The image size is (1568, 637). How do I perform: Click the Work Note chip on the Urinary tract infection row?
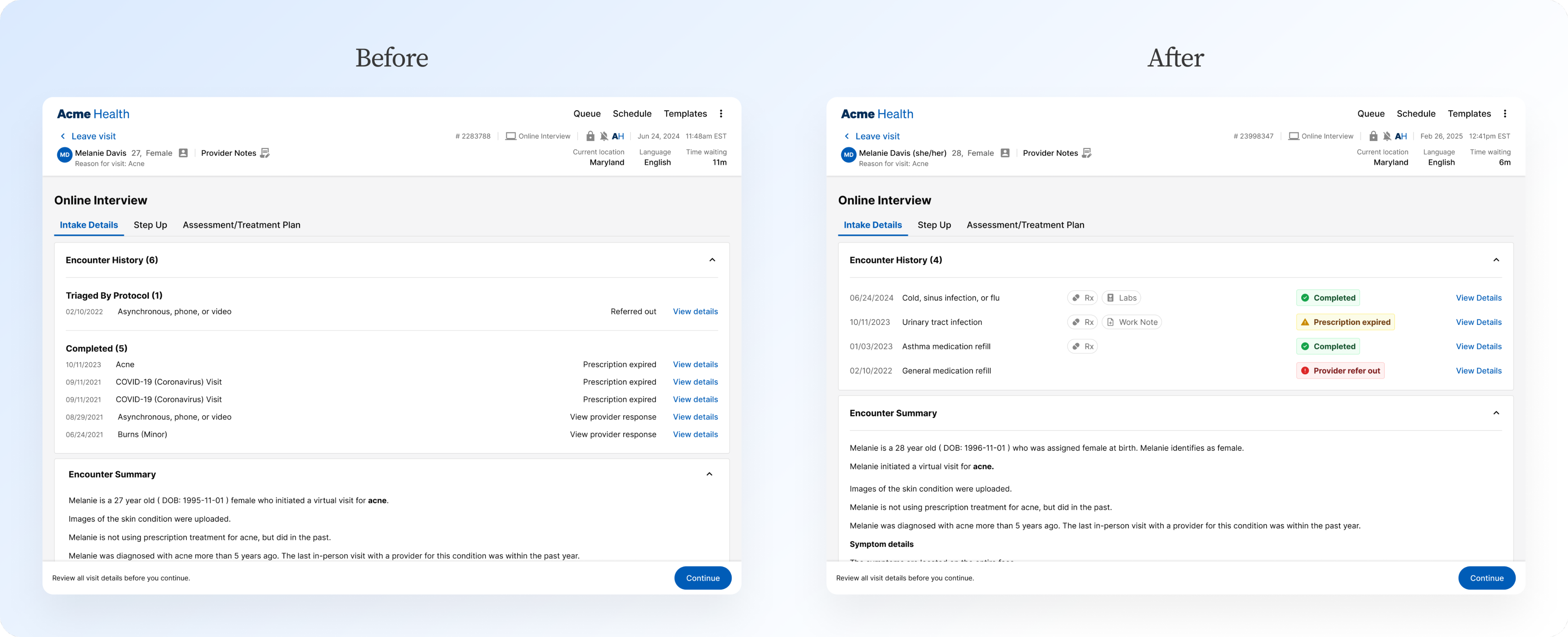click(x=1132, y=322)
